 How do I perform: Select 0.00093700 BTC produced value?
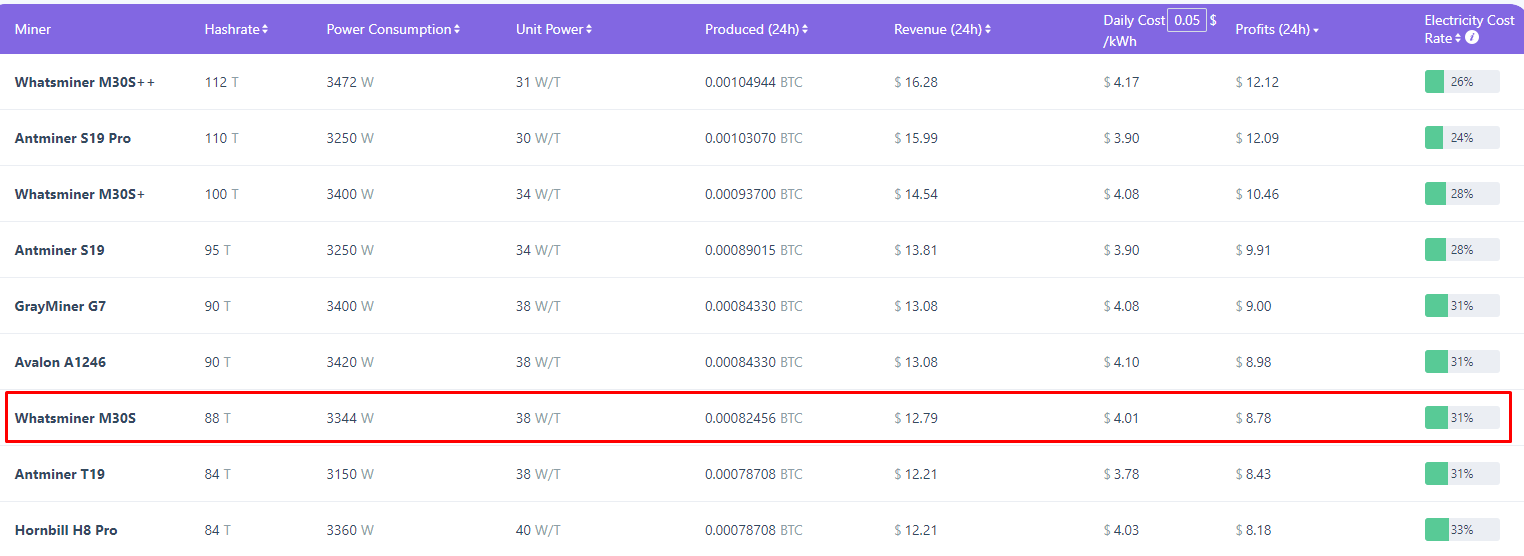tap(754, 194)
